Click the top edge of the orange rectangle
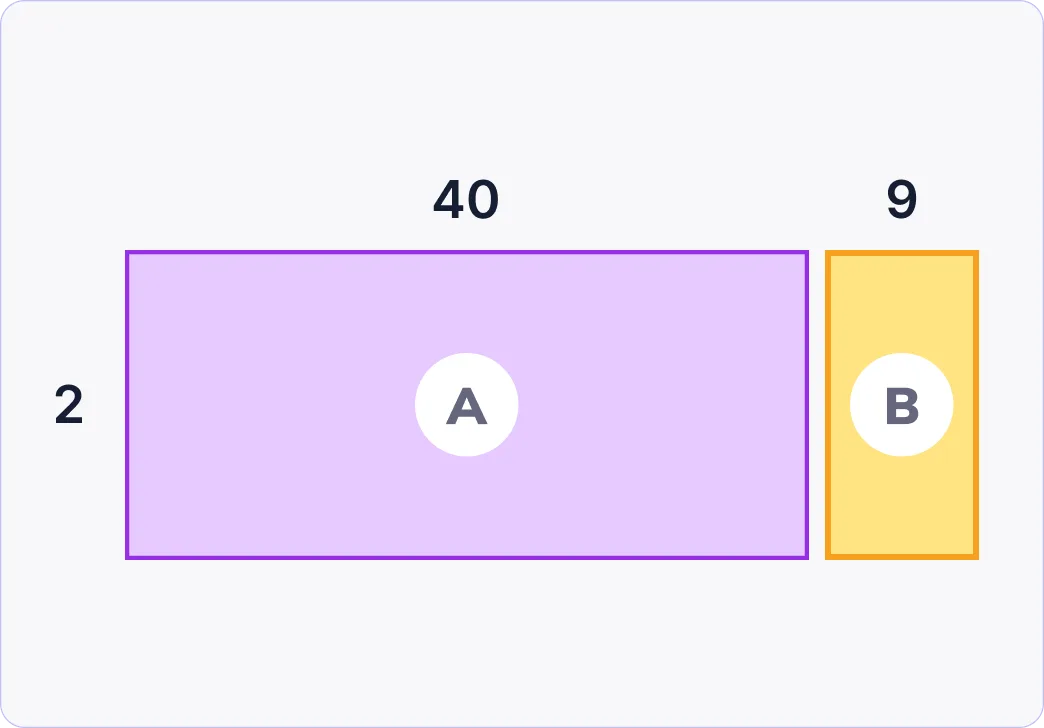The image size is (1044, 728). click(901, 252)
